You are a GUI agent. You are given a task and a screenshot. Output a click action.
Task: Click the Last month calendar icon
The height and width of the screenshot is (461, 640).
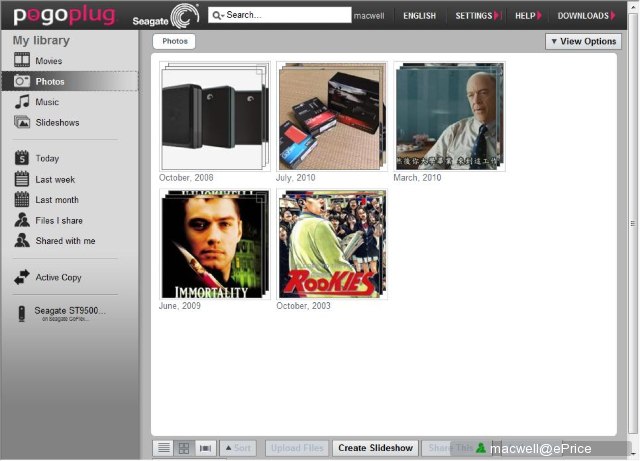pyautogui.click(x=22, y=199)
